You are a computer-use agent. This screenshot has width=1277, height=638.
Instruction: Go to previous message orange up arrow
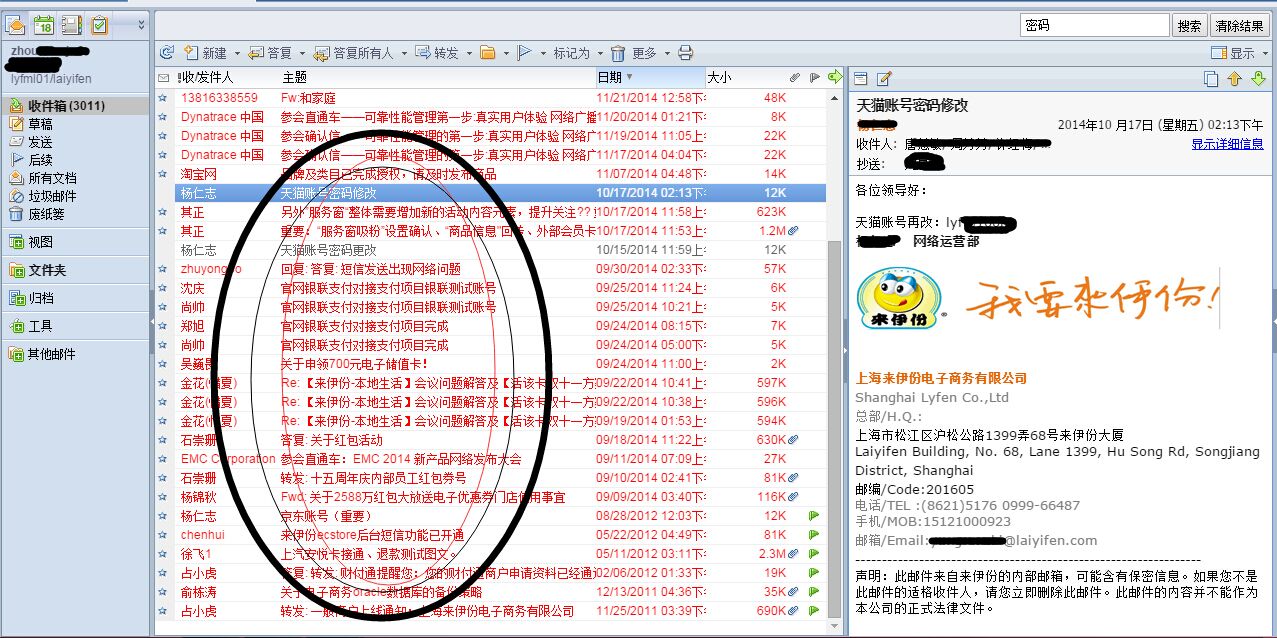tap(1234, 79)
